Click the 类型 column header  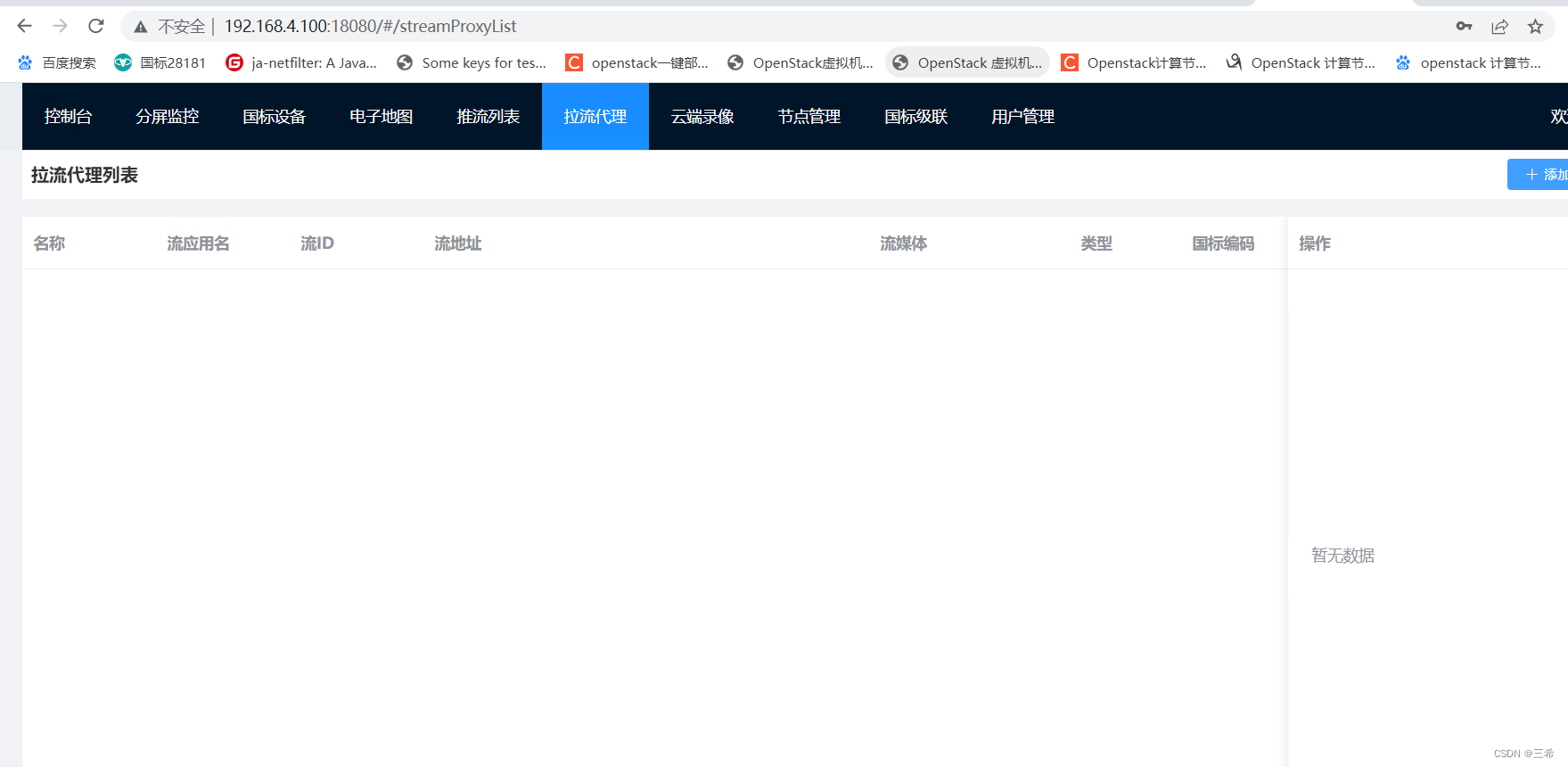coord(1096,243)
